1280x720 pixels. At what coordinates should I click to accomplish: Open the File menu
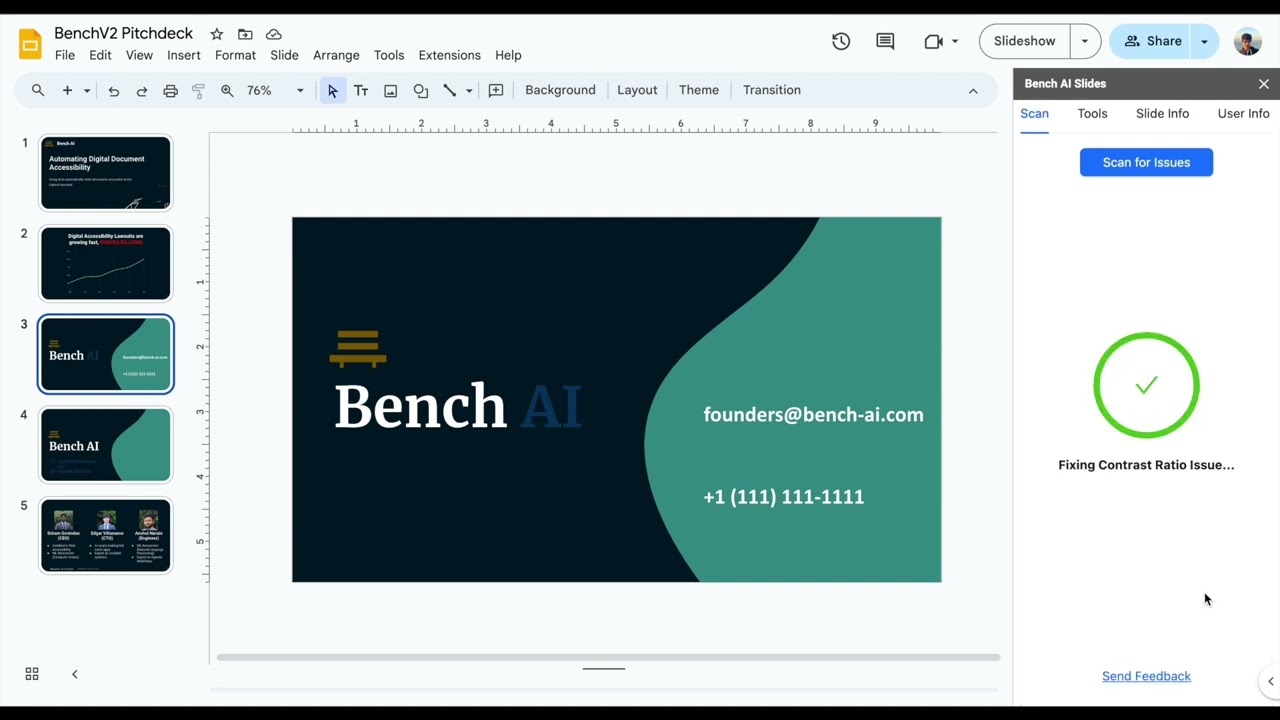pos(65,55)
